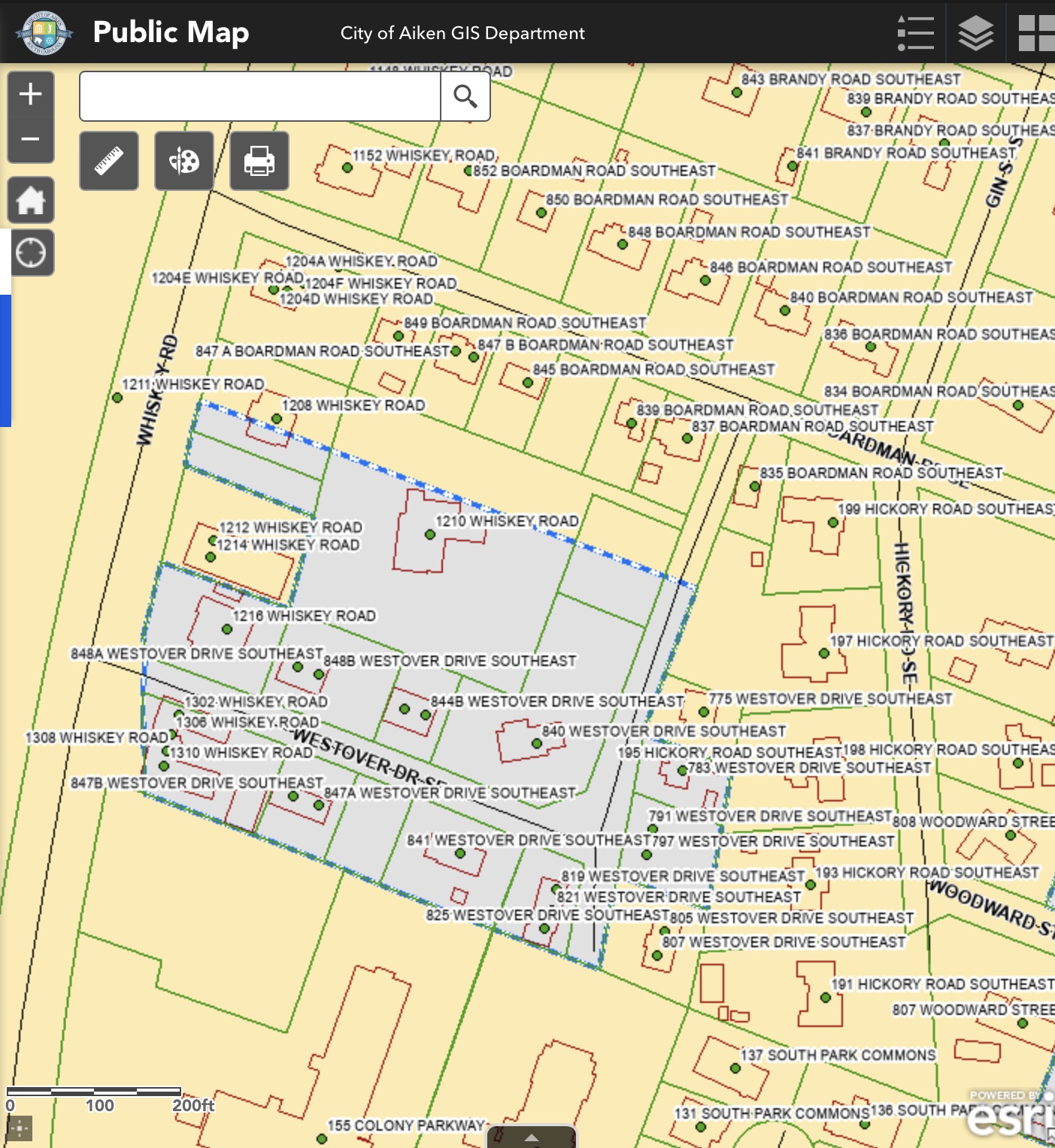Click the blue panel handle on left edge
This screenshot has height=1148, width=1055.
click(x=5, y=361)
